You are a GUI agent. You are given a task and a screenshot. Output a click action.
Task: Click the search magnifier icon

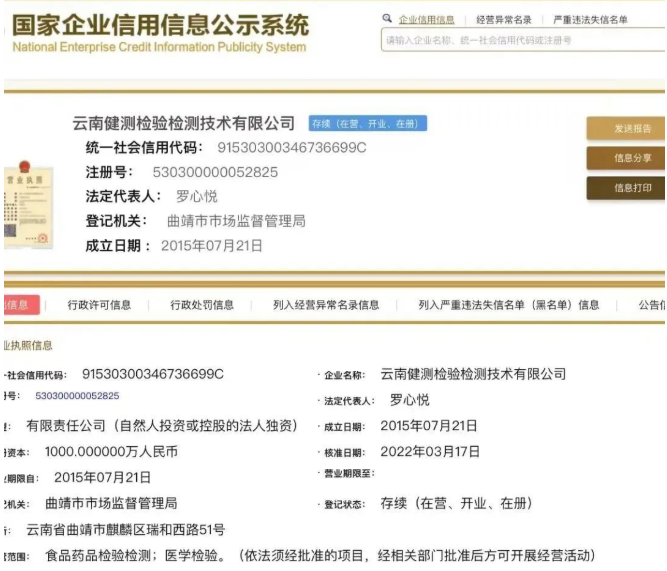(387, 18)
